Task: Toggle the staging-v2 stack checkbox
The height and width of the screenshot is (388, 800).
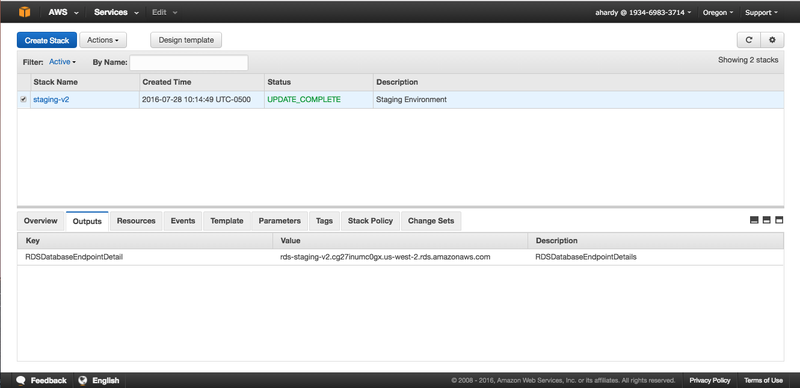Action: [23, 100]
